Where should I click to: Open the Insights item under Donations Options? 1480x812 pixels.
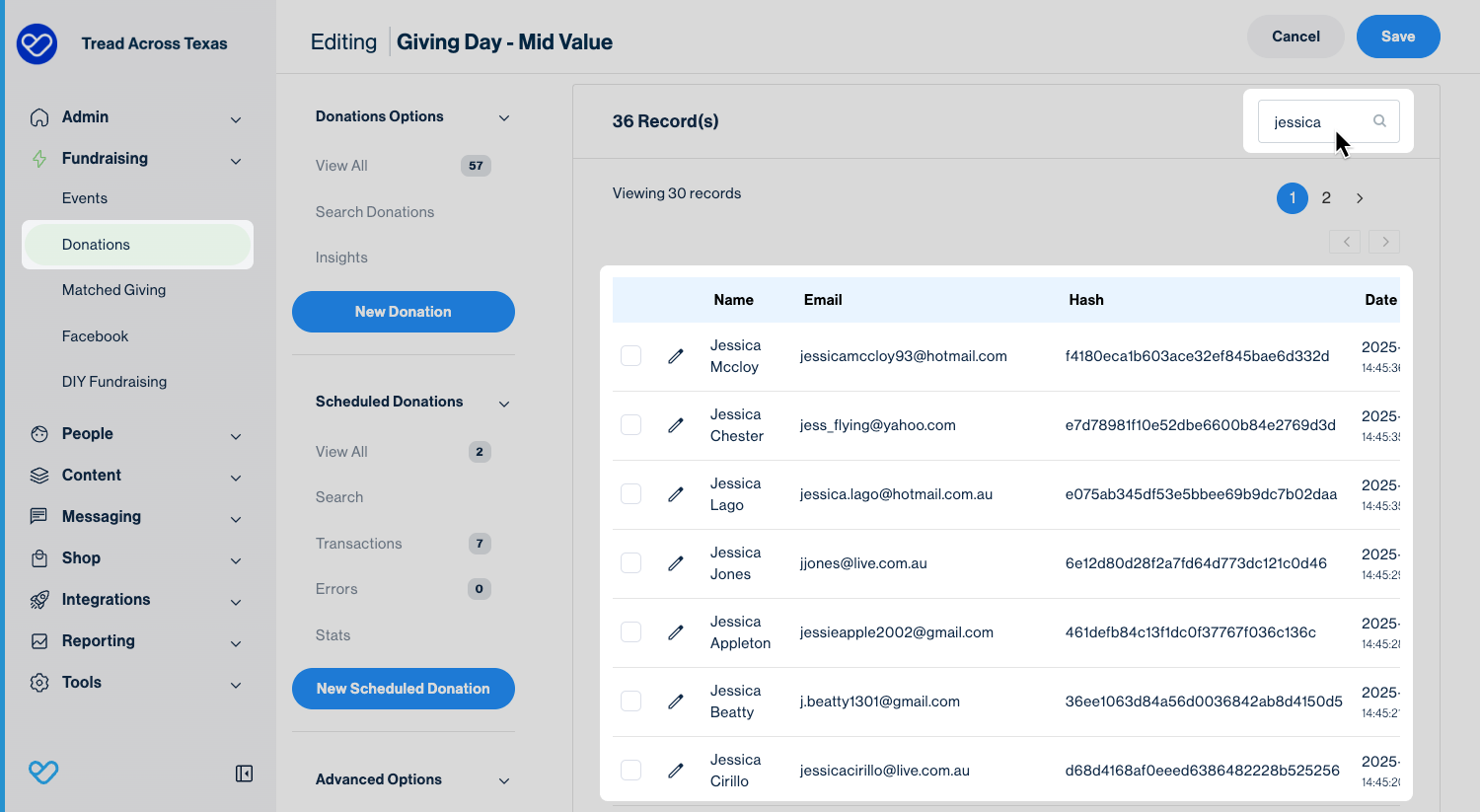coord(341,258)
